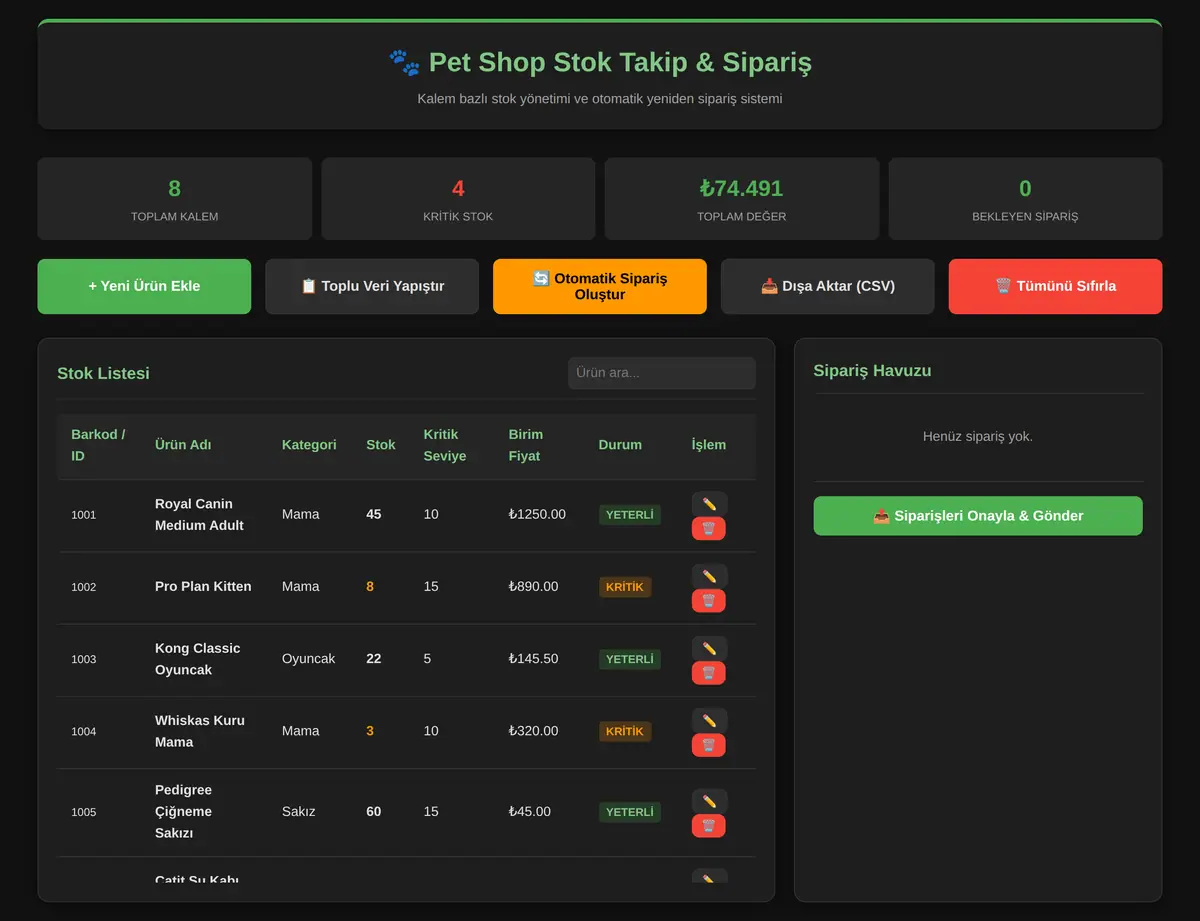Export data with Dışa Aktar (CSV)
This screenshot has height=921, width=1200.
click(828, 286)
